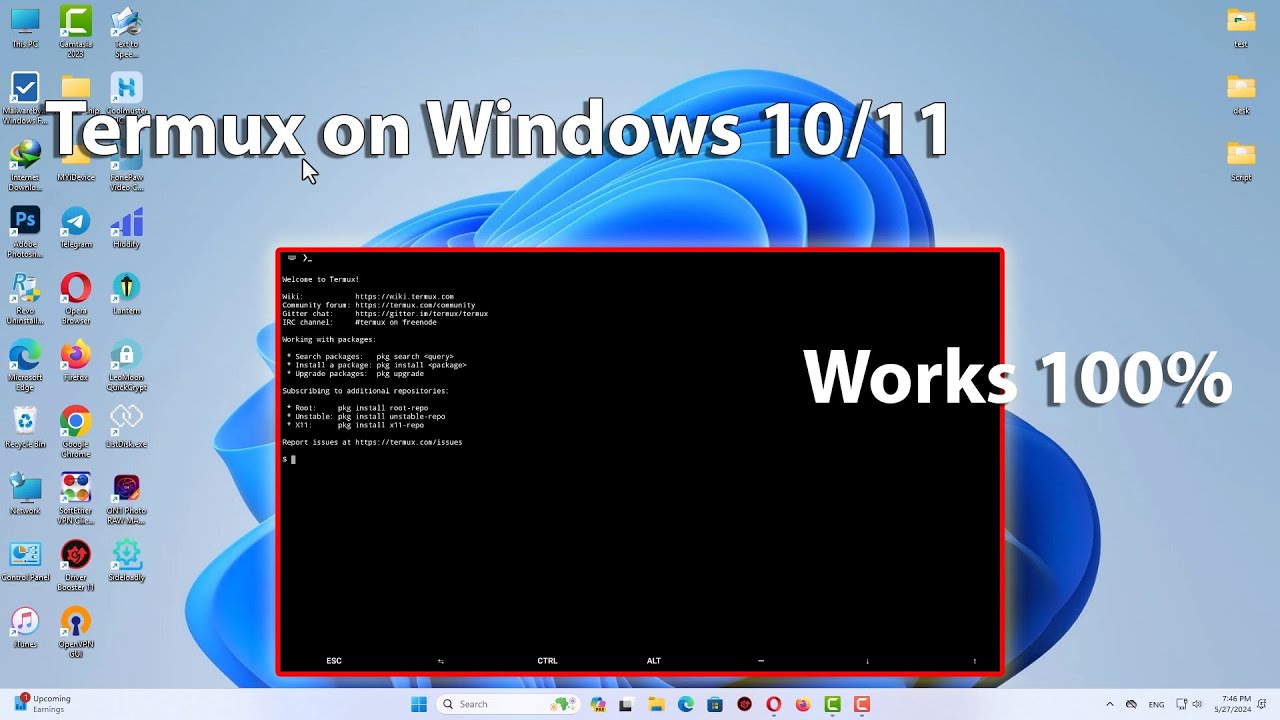Open Firefox from the taskbar
Image resolution: width=1280 pixels, height=720 pixels.
802,704
